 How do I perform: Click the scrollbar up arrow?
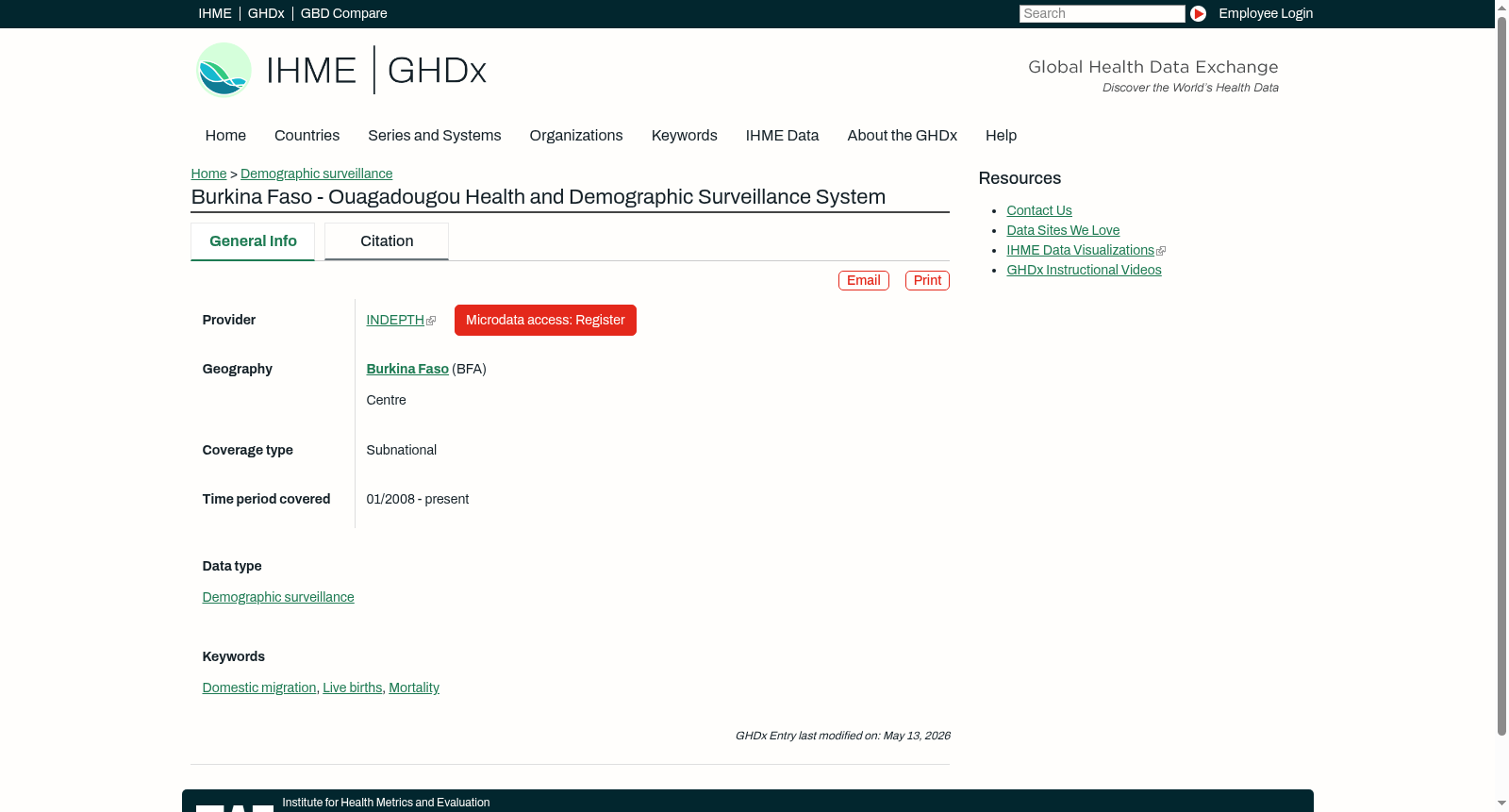tap(1501, 7)
